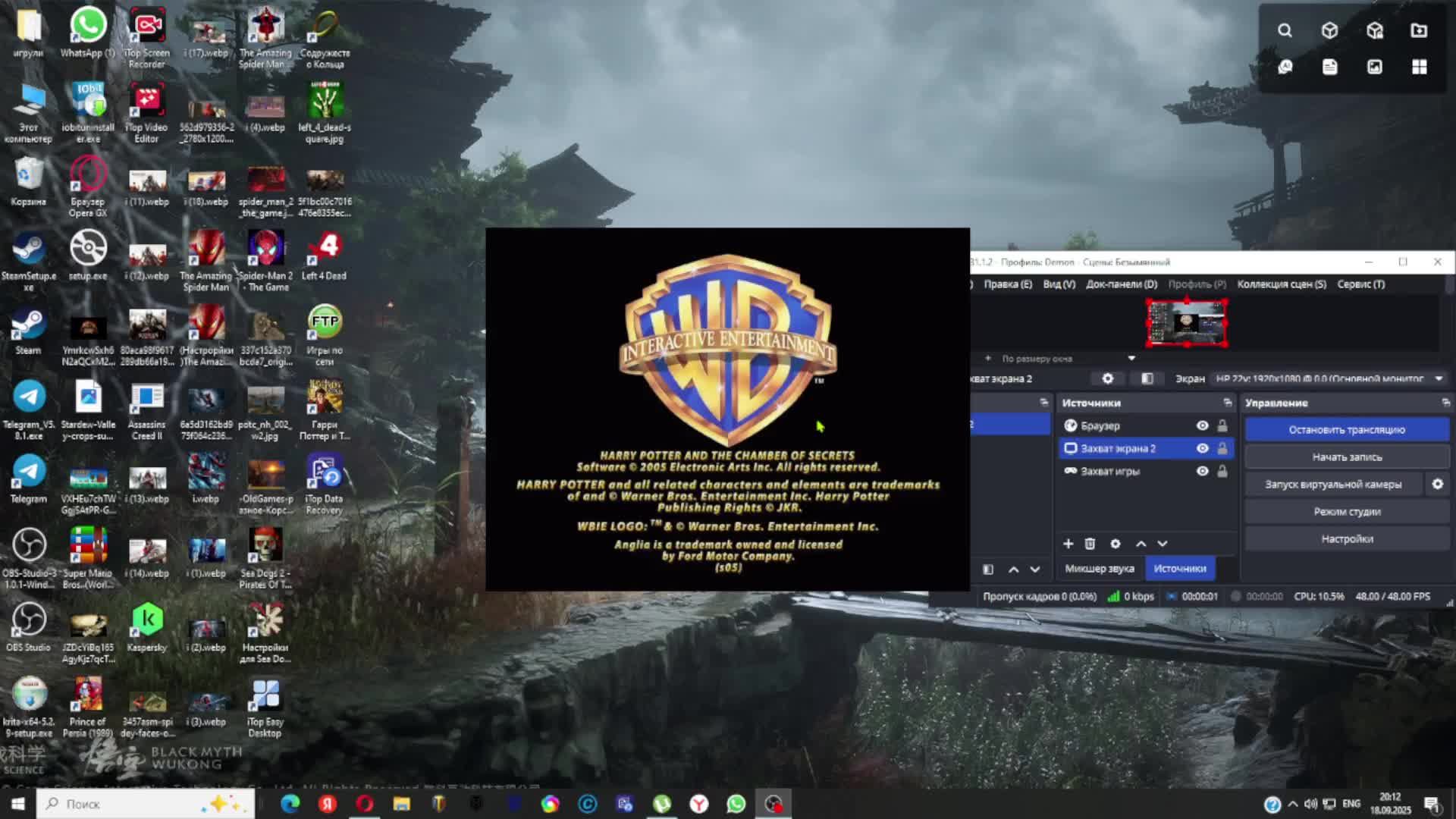Open source properties via the gear icon
Image resolution: width=1456 pixels, height=819 pixels.
point(1115,544)
